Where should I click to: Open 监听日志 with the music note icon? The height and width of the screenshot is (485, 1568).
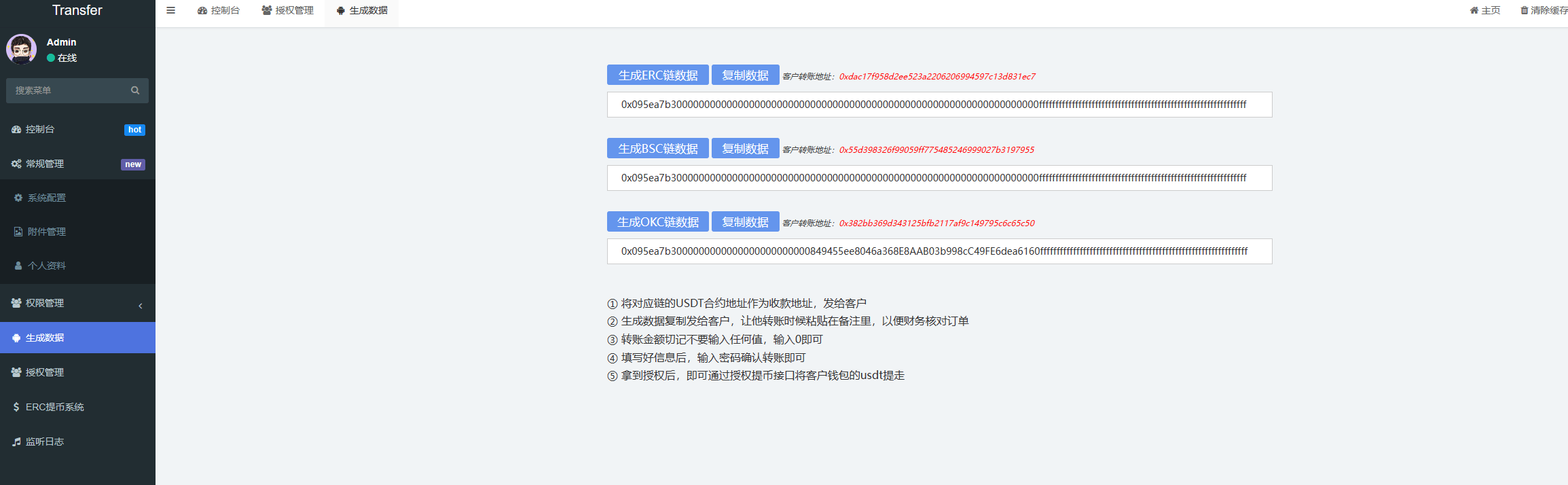(44, 442)
